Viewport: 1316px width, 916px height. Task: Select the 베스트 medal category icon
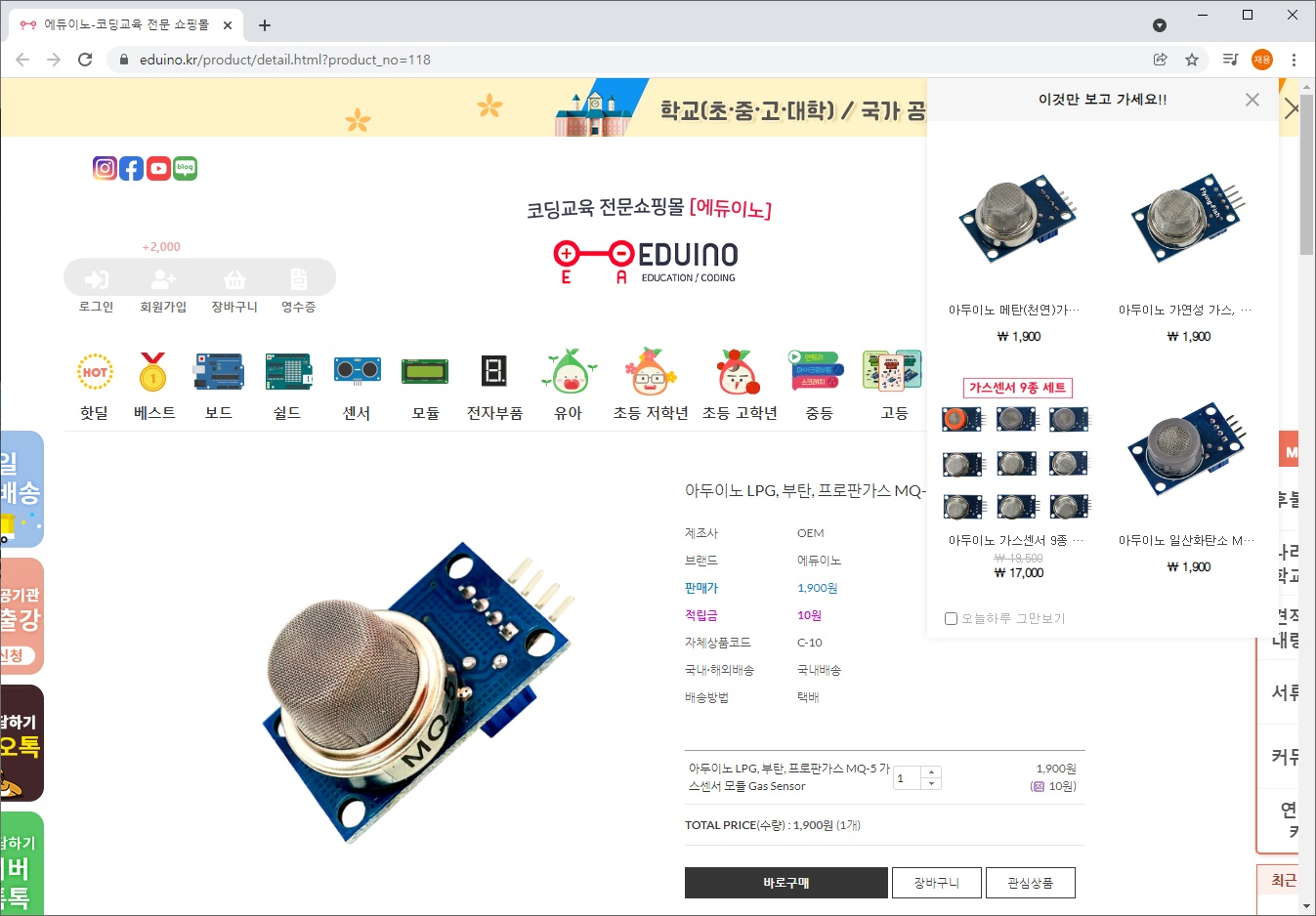[x=152, y=372]
